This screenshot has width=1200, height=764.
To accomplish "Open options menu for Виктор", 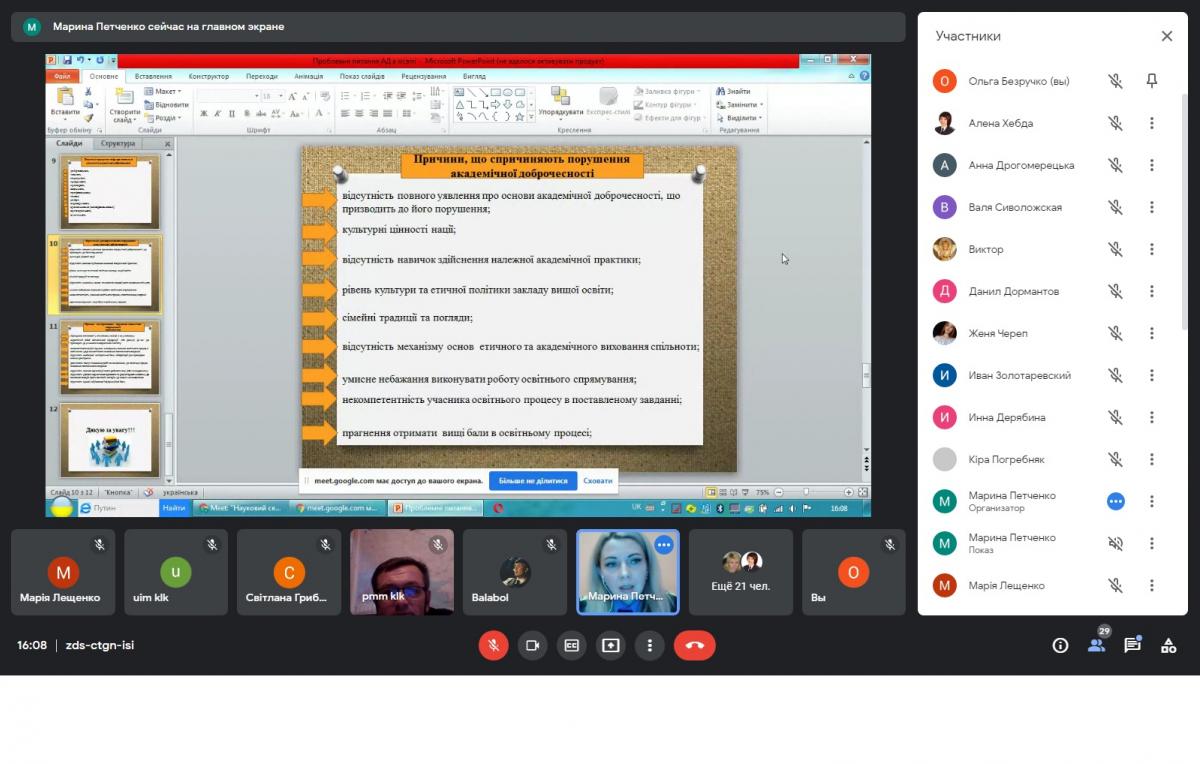I will pos(1152,249).
